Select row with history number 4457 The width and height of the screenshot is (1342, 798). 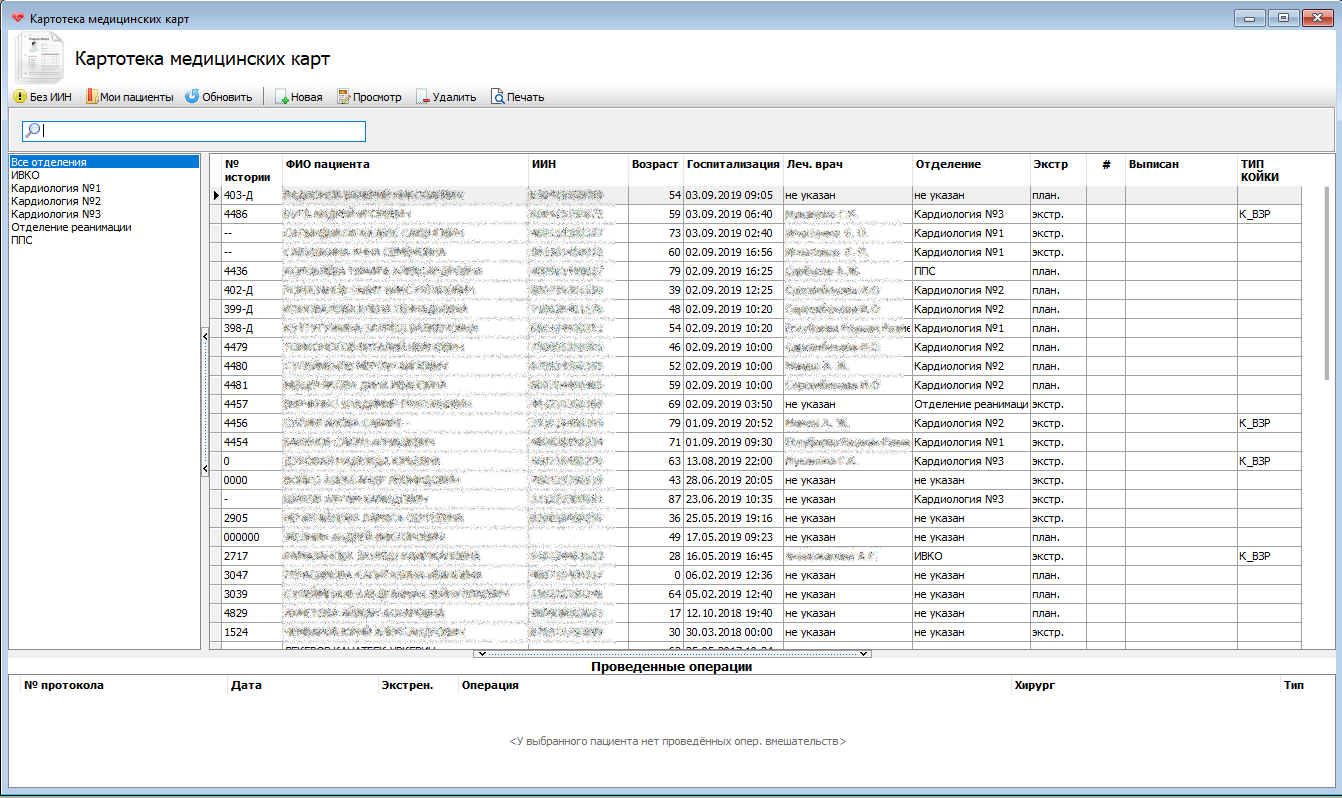755,404
